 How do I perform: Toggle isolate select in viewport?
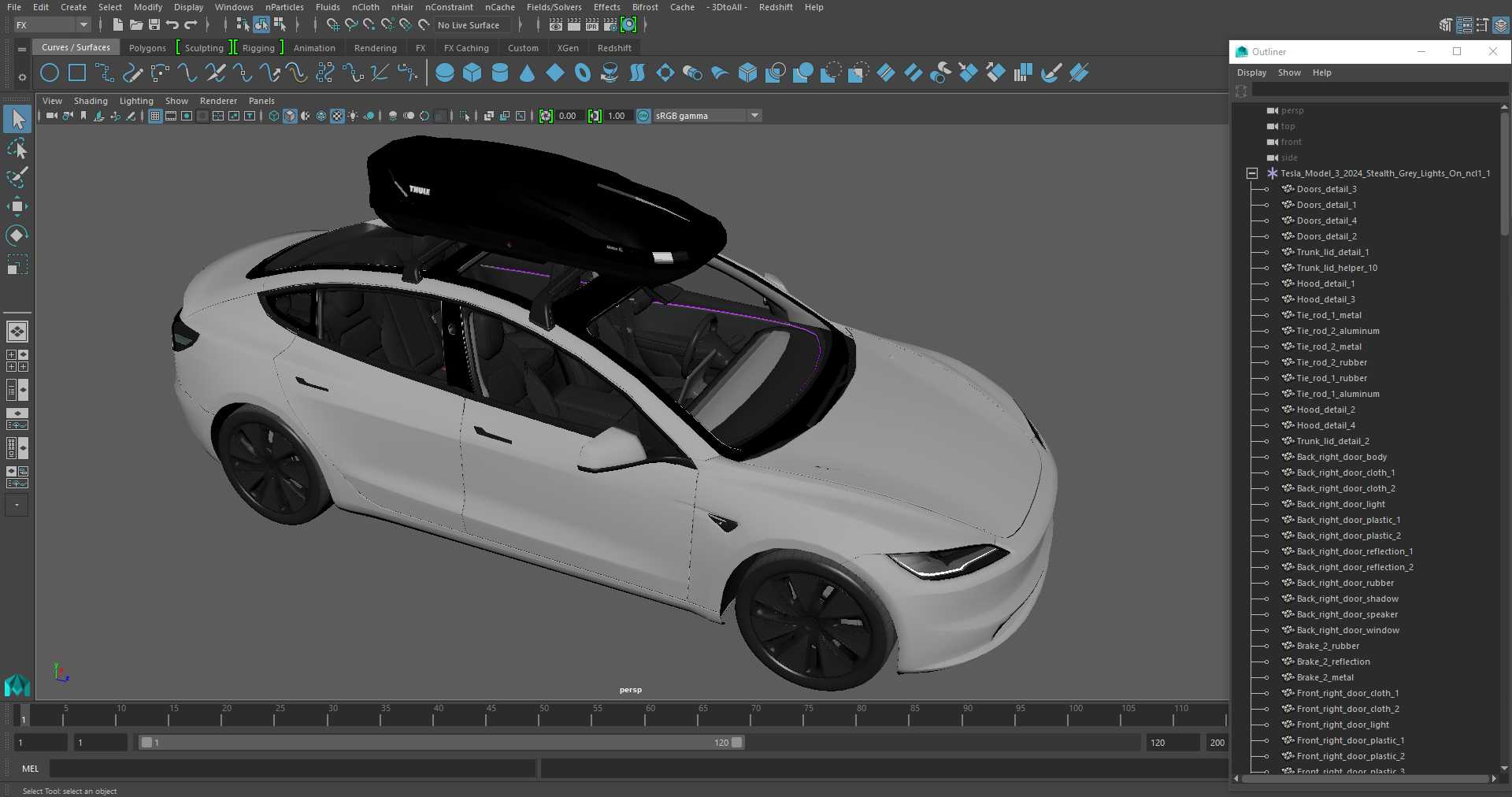(465, 116)
